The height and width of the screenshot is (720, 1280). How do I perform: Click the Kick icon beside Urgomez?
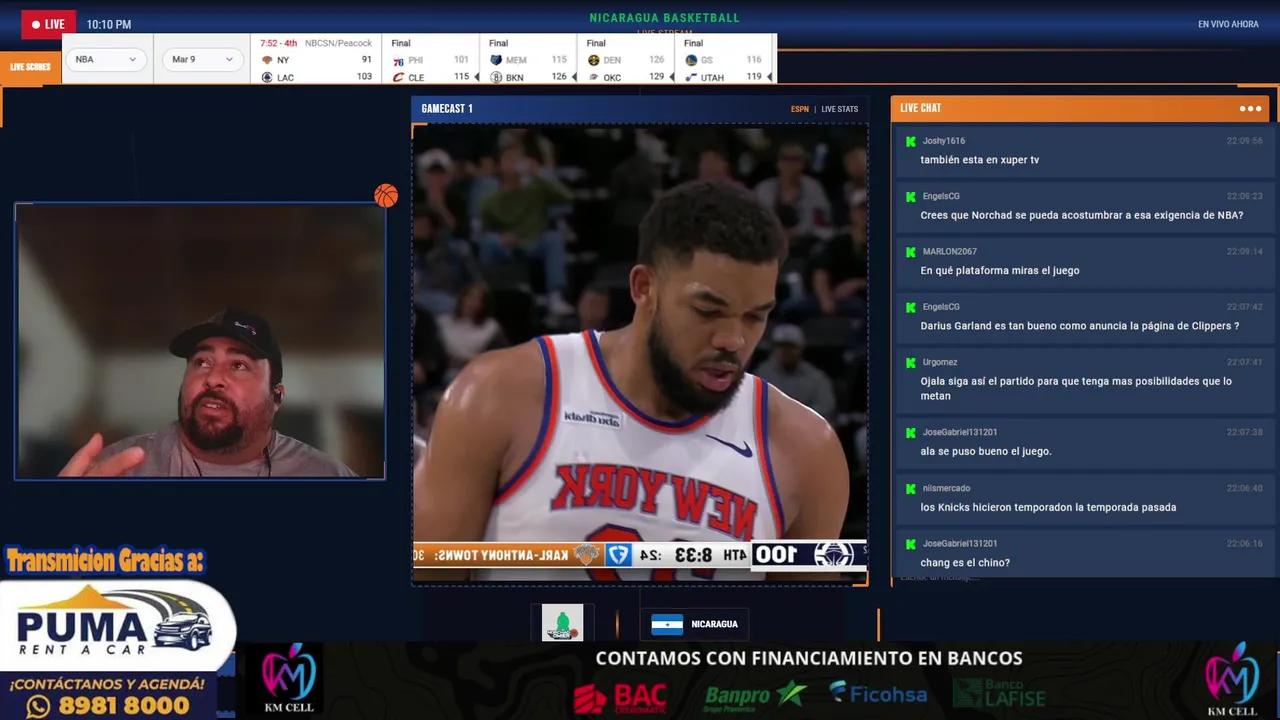(910, 363)
